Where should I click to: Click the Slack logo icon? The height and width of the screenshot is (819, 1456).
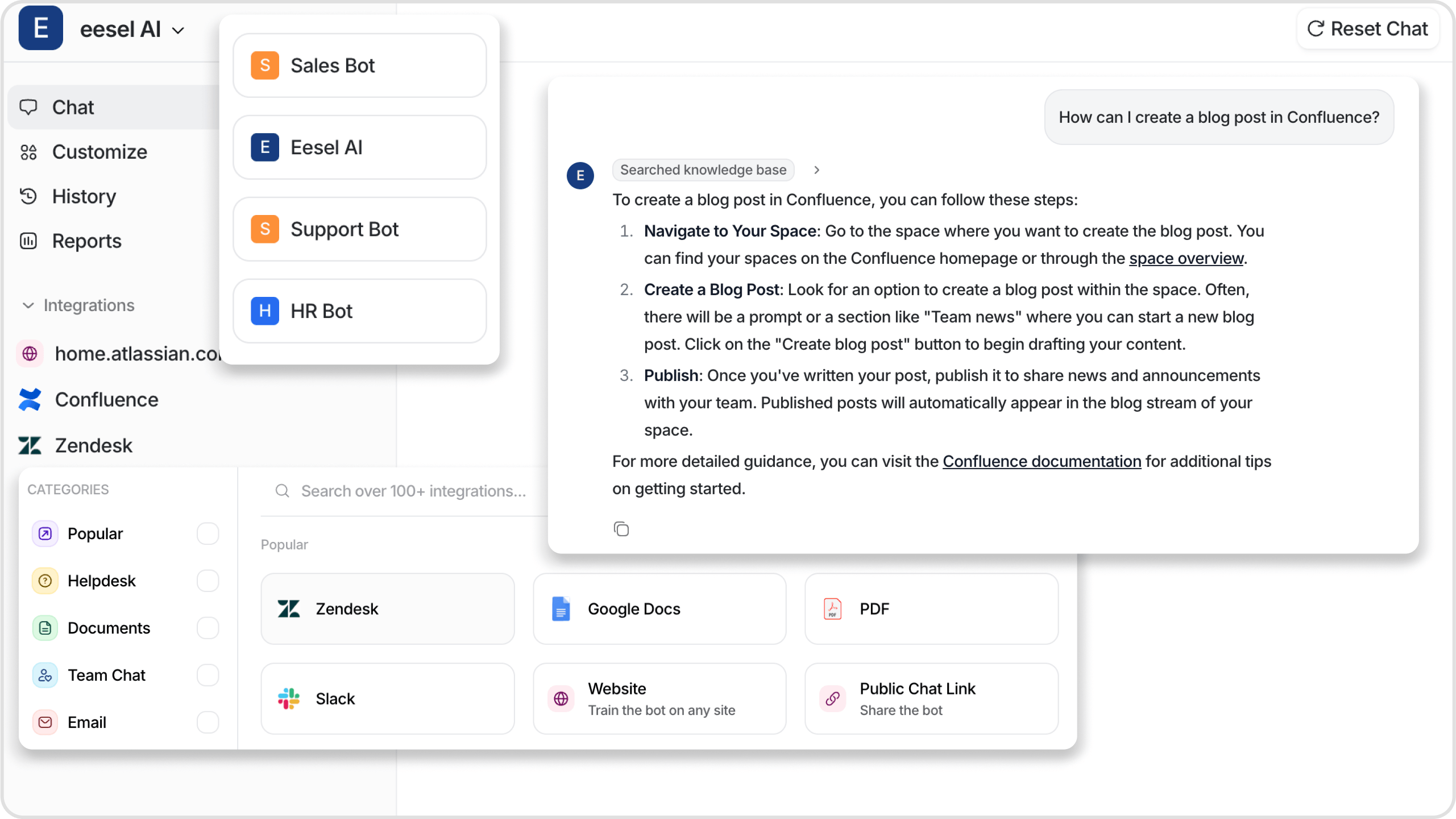tap(289, 698)
